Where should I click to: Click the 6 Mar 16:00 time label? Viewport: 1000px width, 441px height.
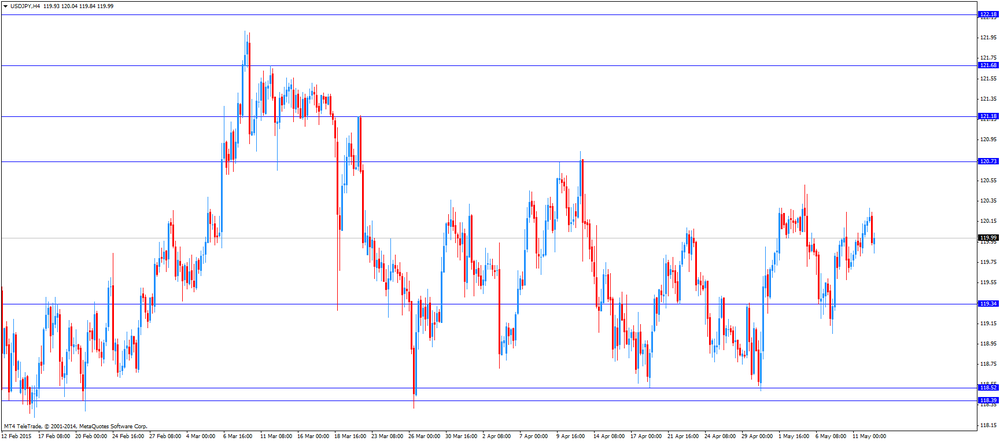[238, 437]
